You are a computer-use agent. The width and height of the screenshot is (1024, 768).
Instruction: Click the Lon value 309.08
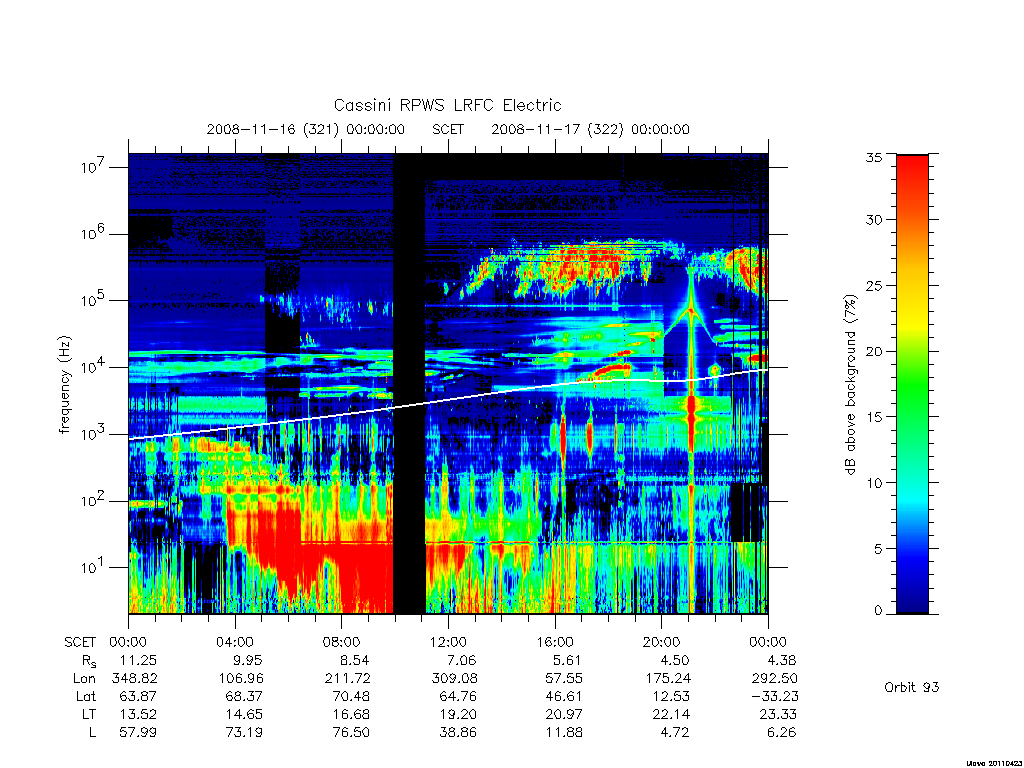point(454,679)
